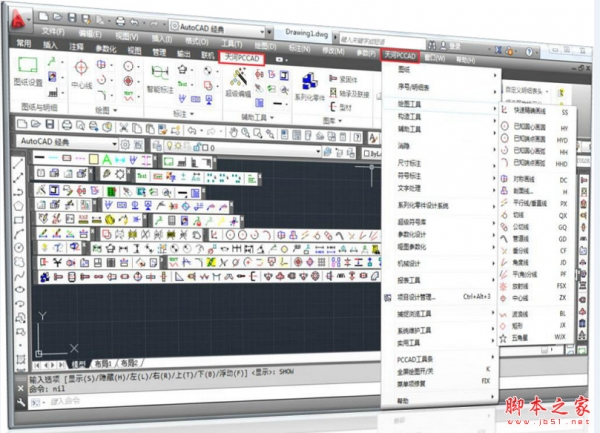600x433 pixels.
Task: Expand the 绘图 ribbon panel
Action: coord(106,110)
